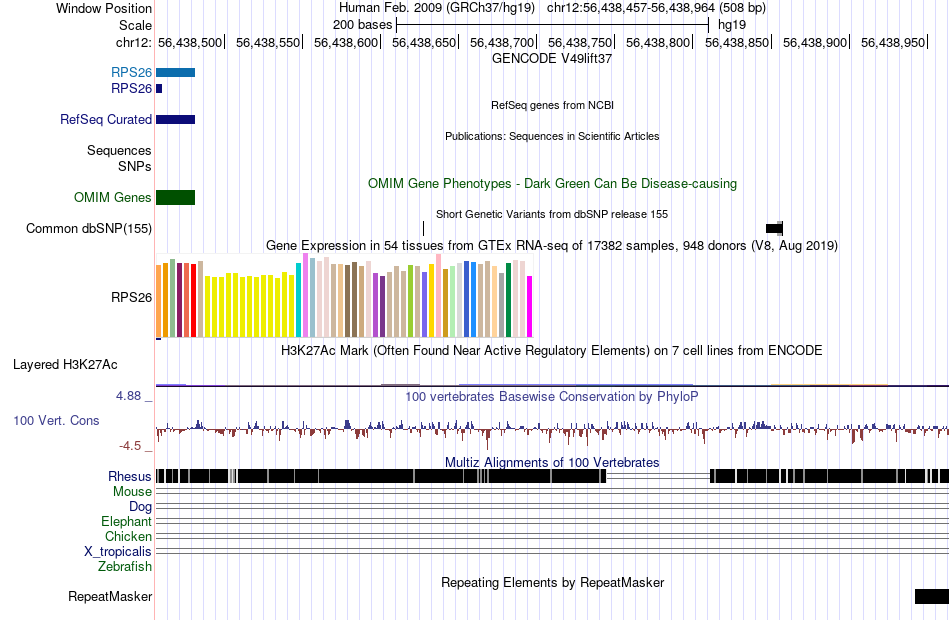Click Repeating Elements by RepeatMasker title
Image resolution: width=950 pixels, height=620 pixels.
click(552, 582)
